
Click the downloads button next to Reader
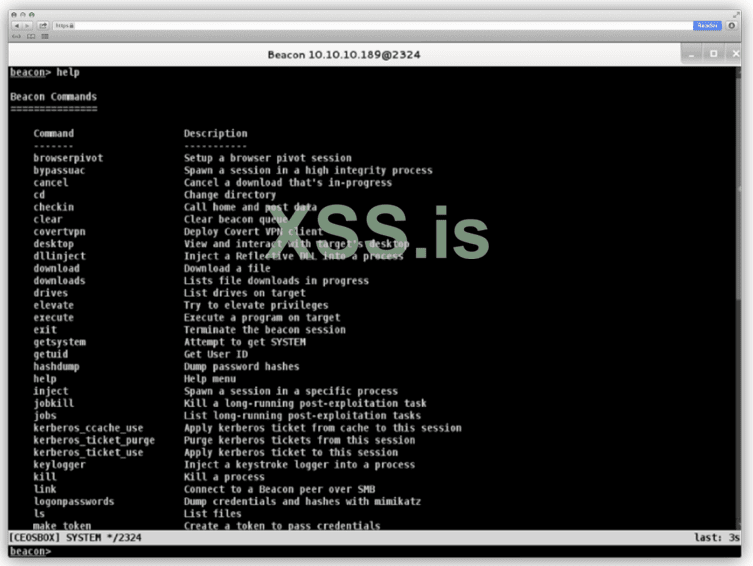pyautogui.click(x=731, y=25)
